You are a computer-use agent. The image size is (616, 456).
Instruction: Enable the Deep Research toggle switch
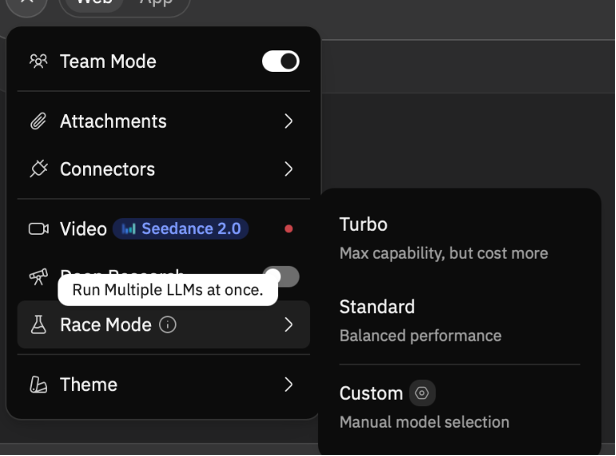click(x=281, y=277)
